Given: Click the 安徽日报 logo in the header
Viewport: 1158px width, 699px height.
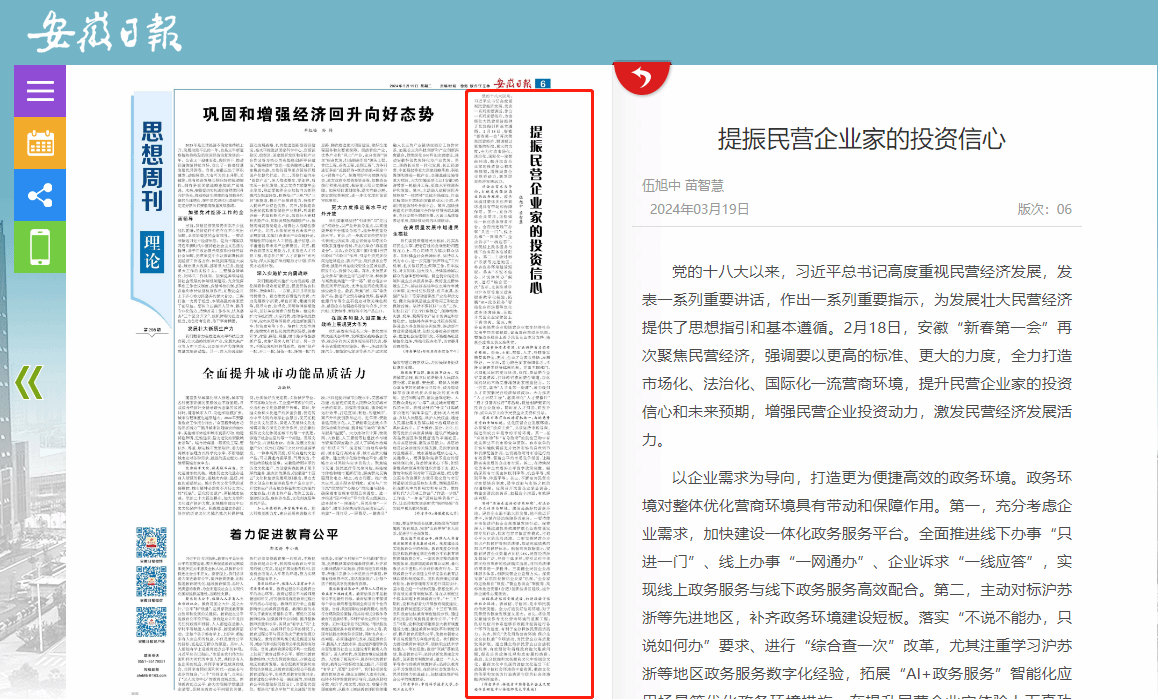Looking at the screenshot, I should (x=104, y=31).
